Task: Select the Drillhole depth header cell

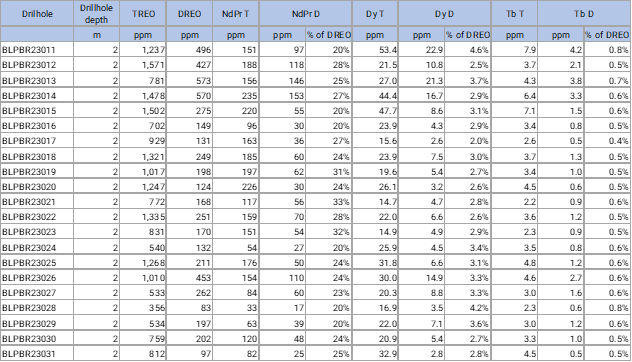Action: coord(96,14)
